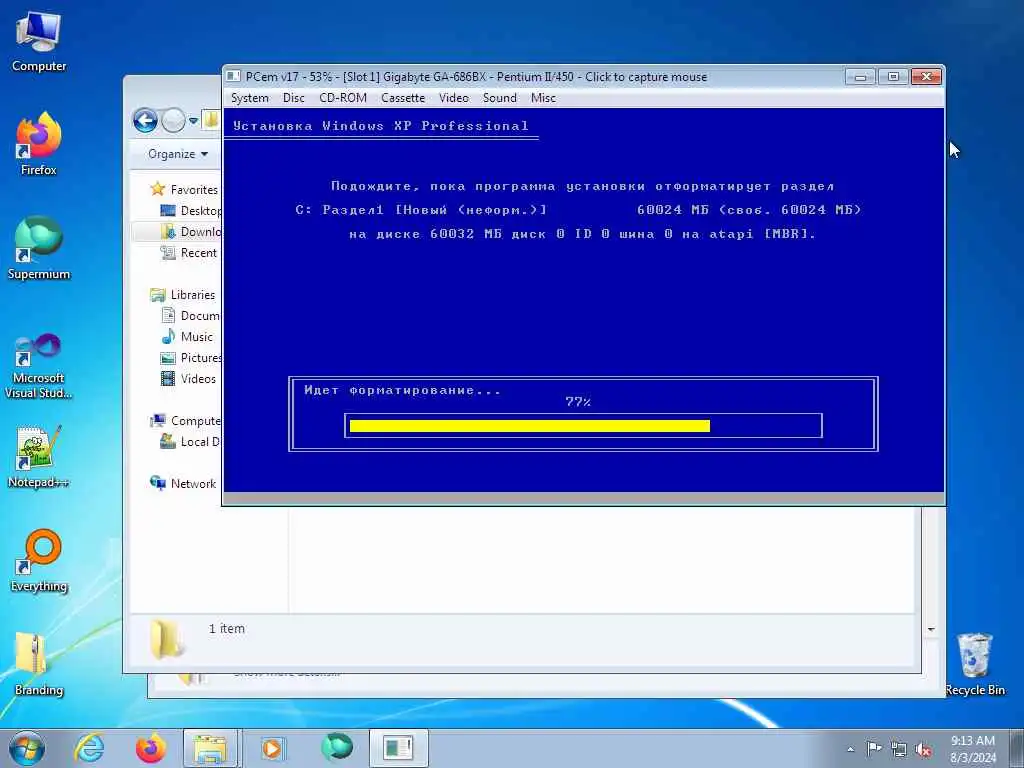Open Action Center flag tray icon

(874, 749)
